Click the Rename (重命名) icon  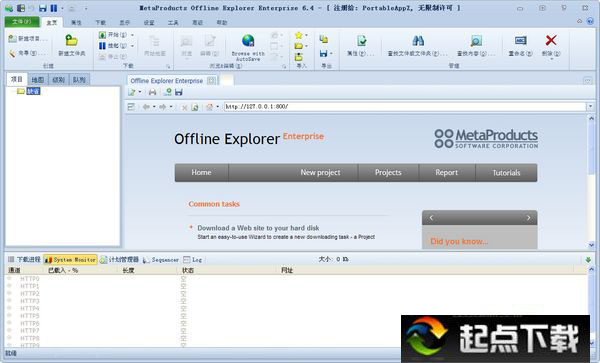click(520, 41)
